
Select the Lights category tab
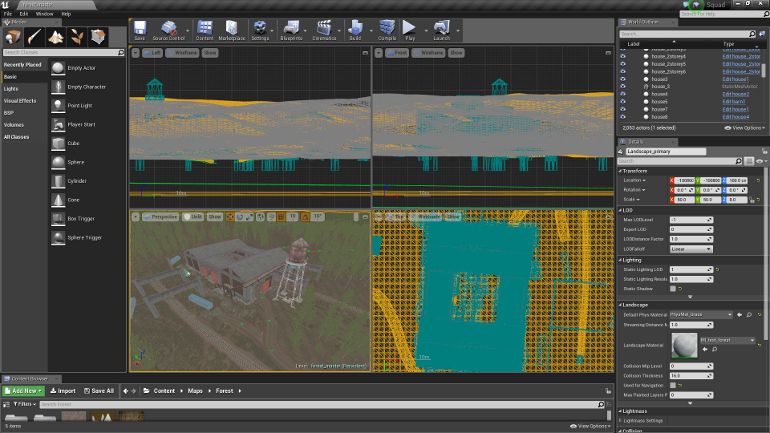pyautogui.click(x=11, y=88)
